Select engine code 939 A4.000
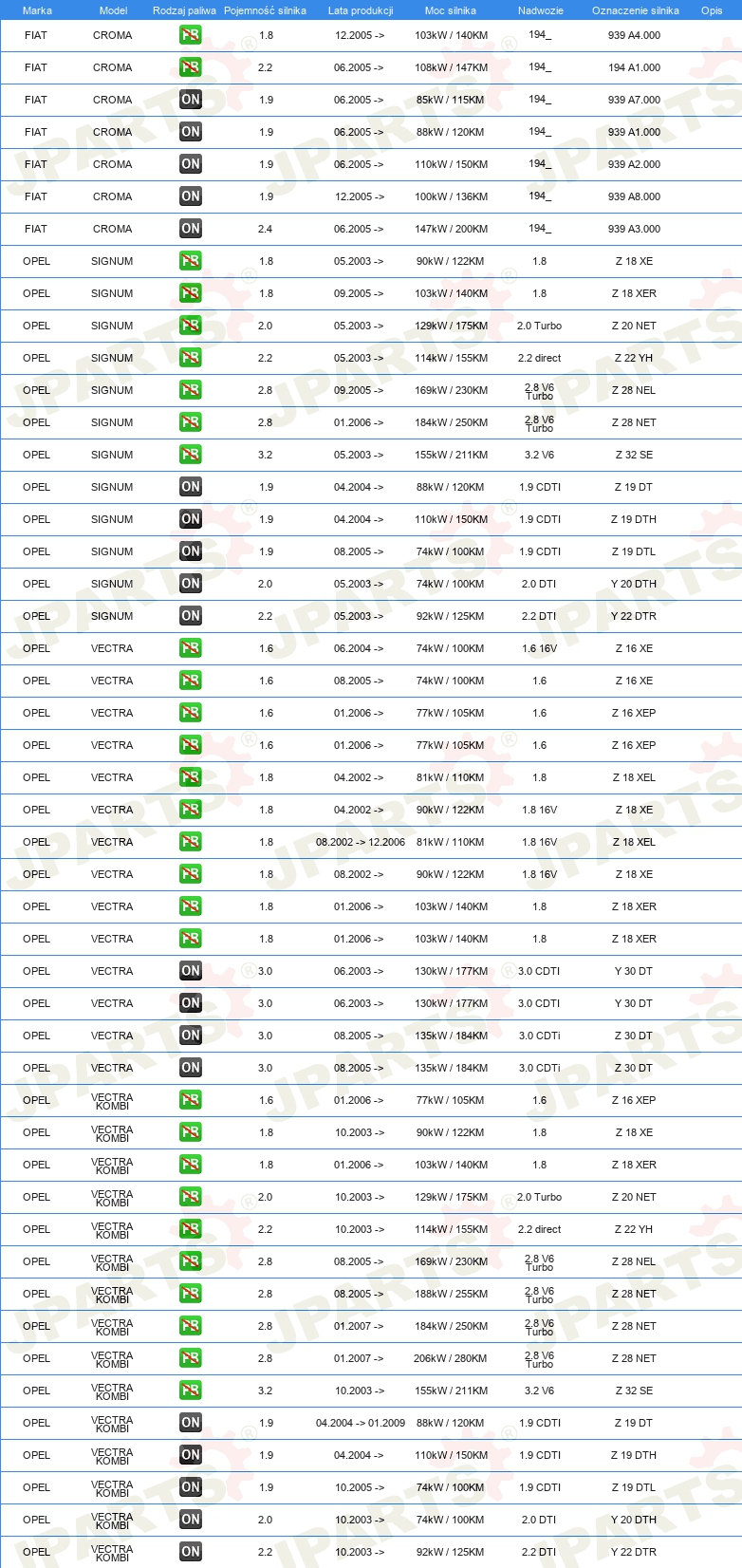Screen dimensions: 742x1568 [x=634, y=35]
